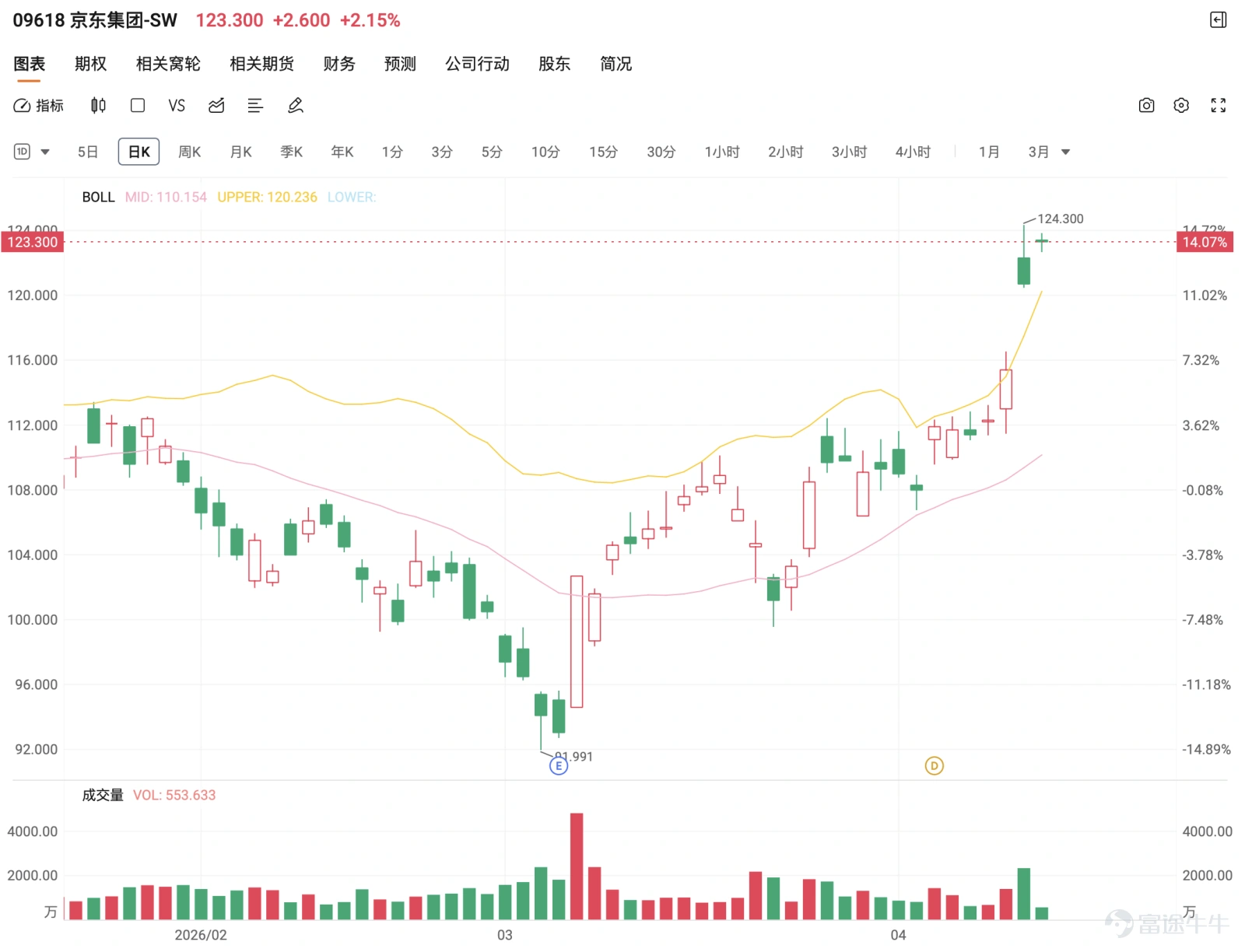Select the 月K monthly period
This screenshot has width=1245, height=952.
[240, 152]
